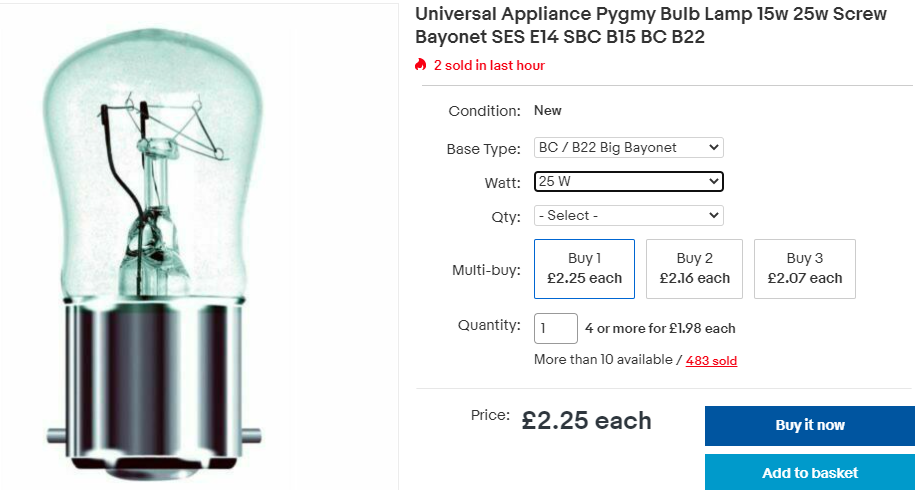This screenshot has height=490, width=923.
Task: Click the 'Multi-buy:' label
Action: (x=484, y=270)
